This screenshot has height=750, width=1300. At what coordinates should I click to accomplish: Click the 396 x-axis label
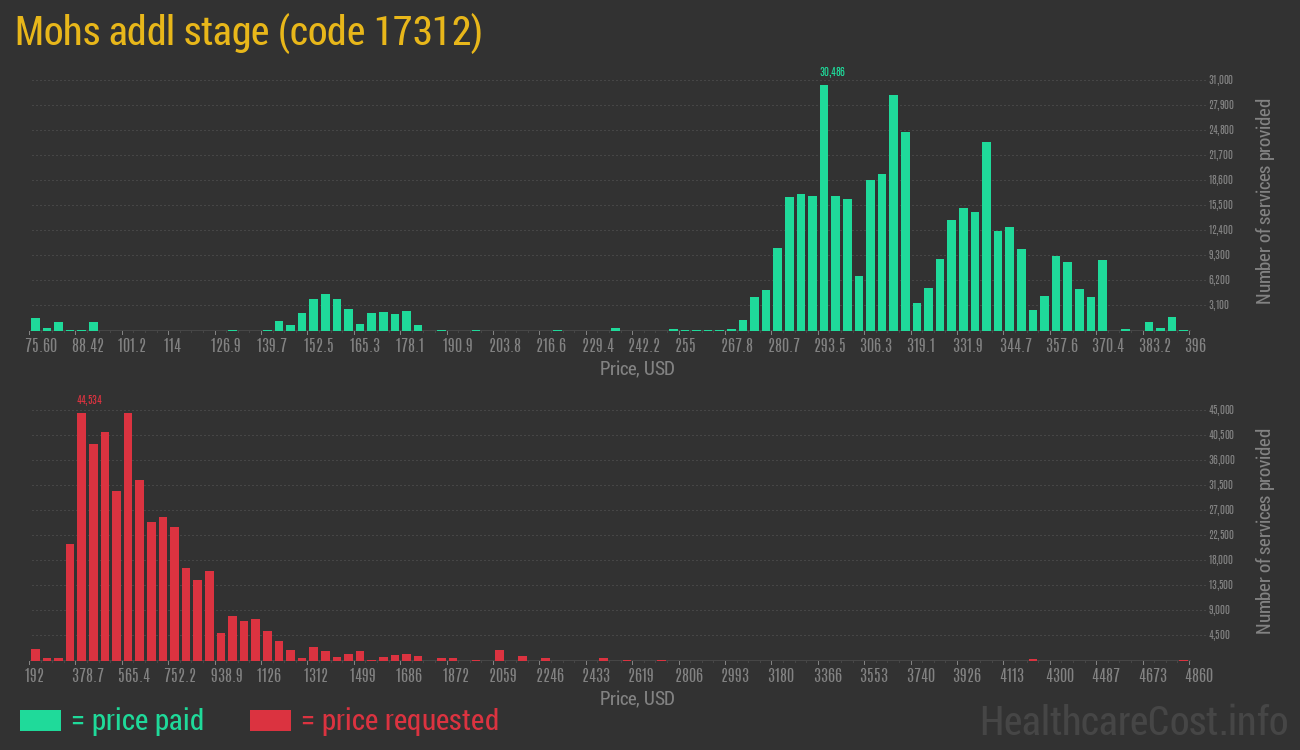pyautogui.click(x=1195, y=346)
